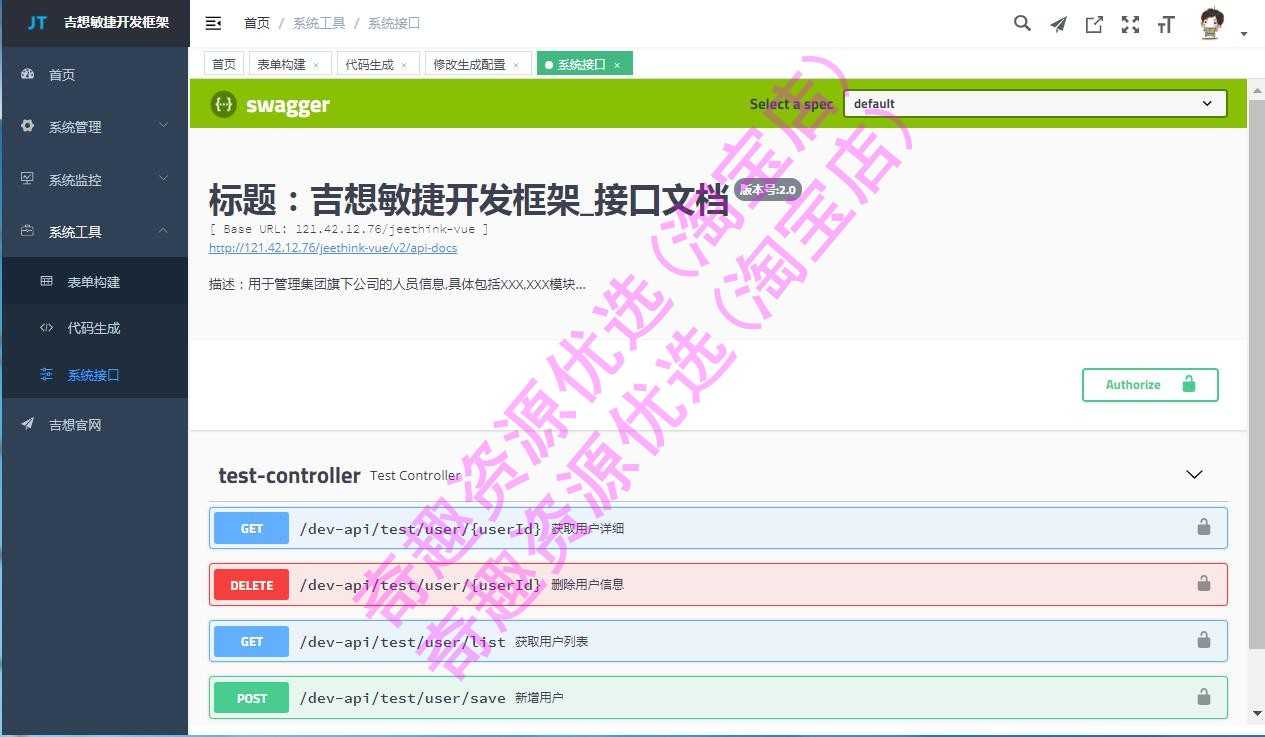
Task: Click 系统工具 in the breadcrumb
Action: point(319,23)
